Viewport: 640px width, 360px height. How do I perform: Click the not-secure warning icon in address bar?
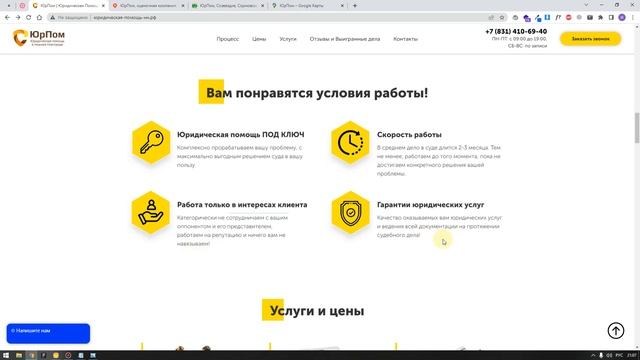click(53, 18)
